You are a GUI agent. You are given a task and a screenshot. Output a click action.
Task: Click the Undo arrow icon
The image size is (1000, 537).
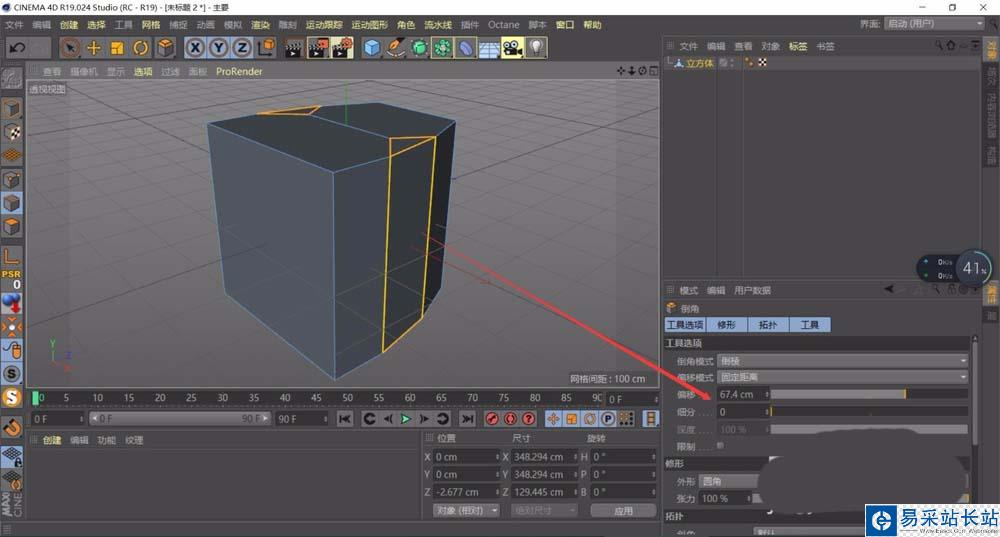[x=17, y=47]
